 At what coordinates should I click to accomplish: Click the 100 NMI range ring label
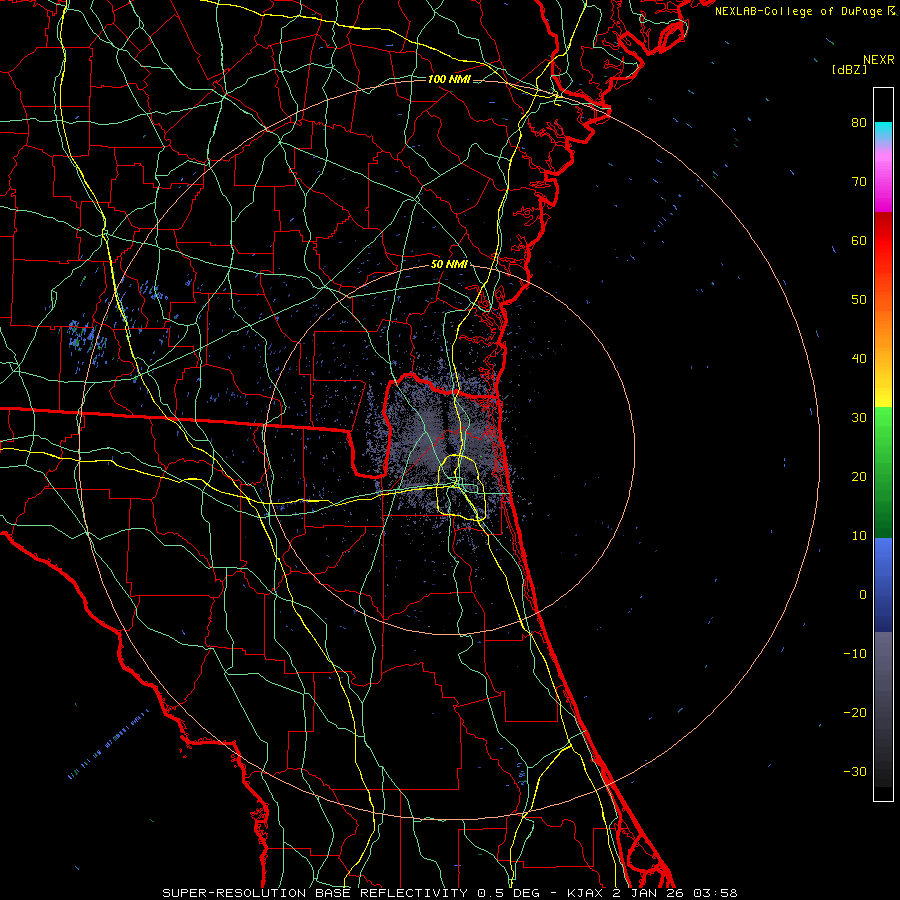click(449, 79)
